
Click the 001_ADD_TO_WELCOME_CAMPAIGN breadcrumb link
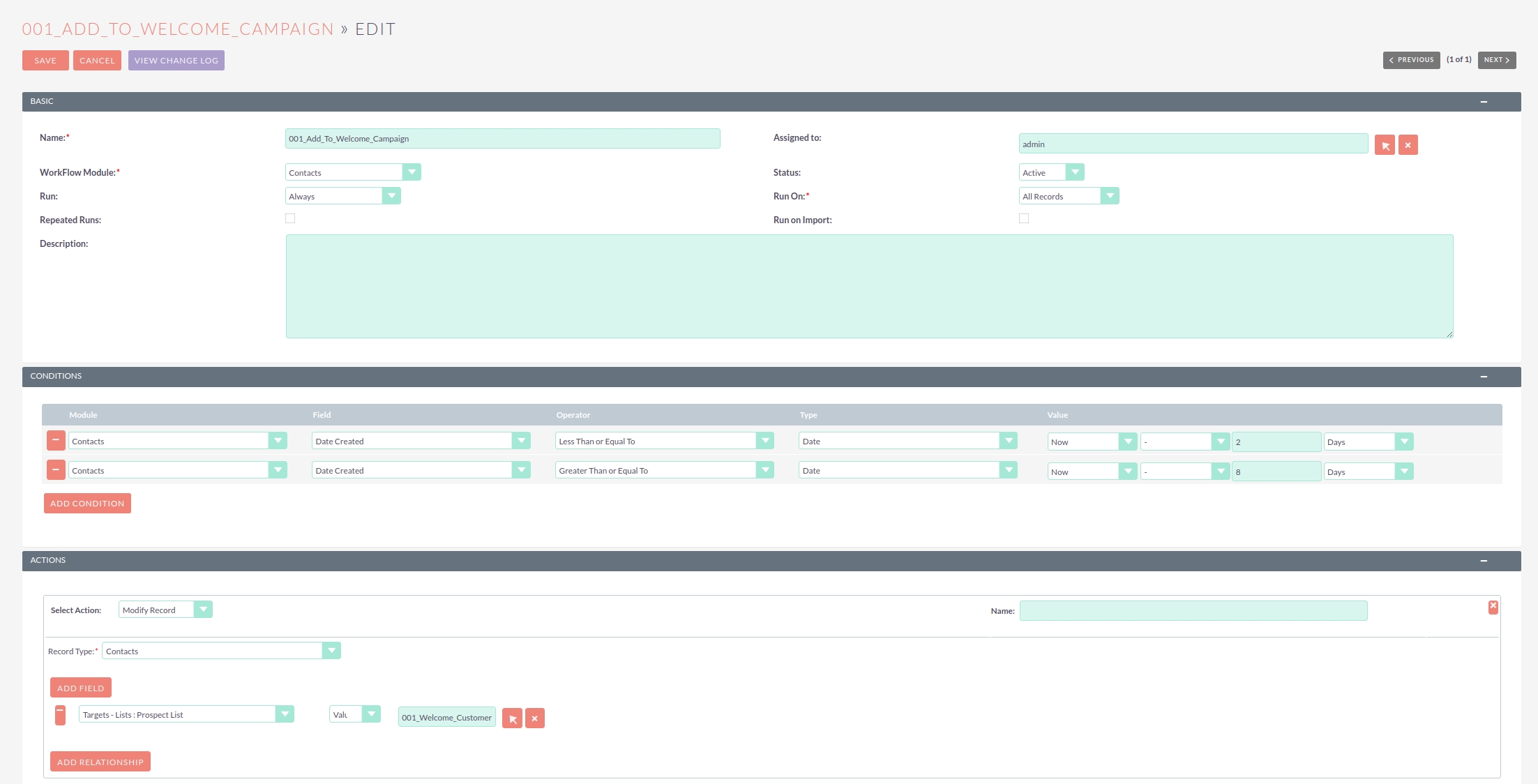(x=178, y=29)
